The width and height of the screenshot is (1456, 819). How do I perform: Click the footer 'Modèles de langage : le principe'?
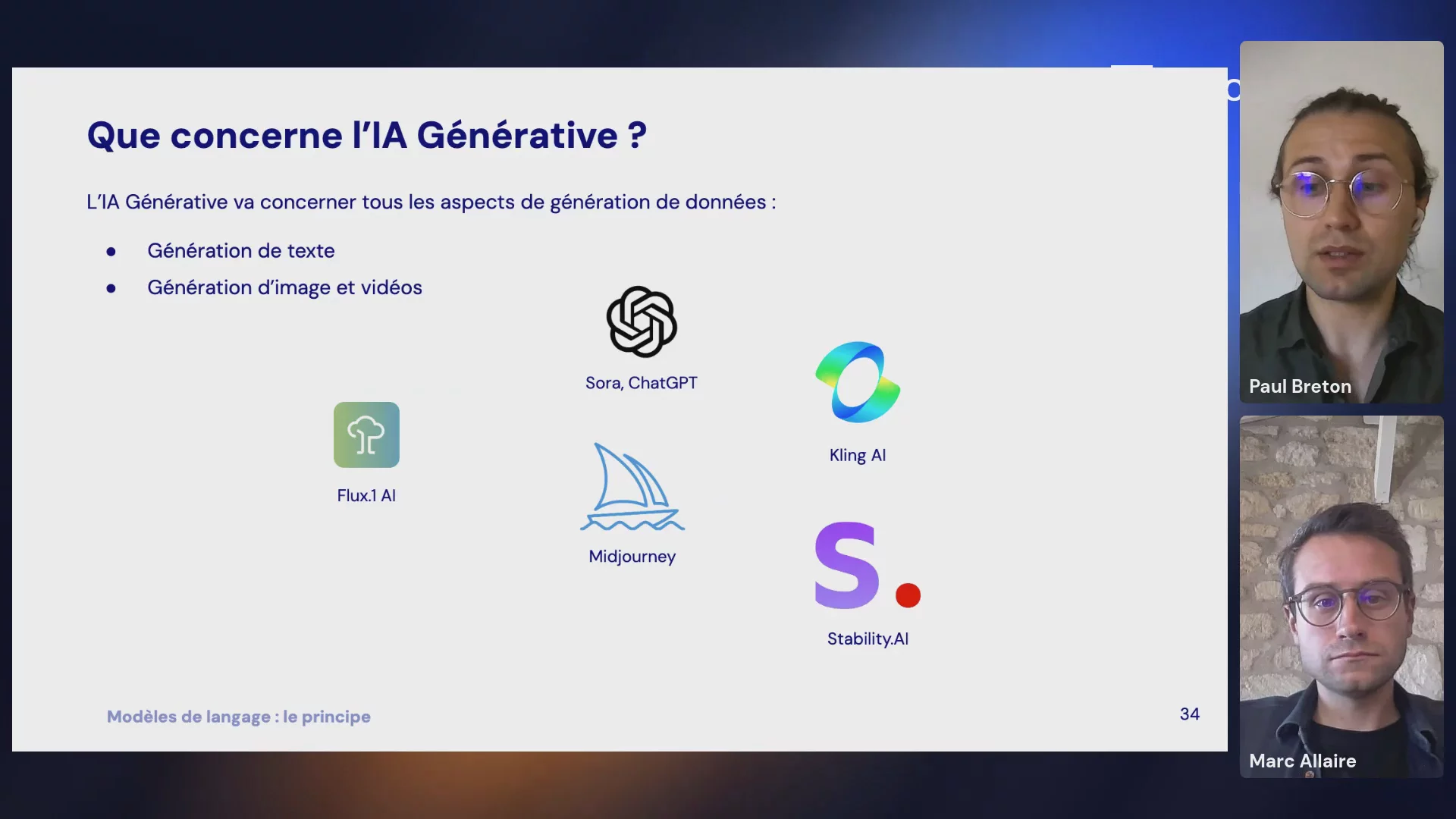pos(239,717)
